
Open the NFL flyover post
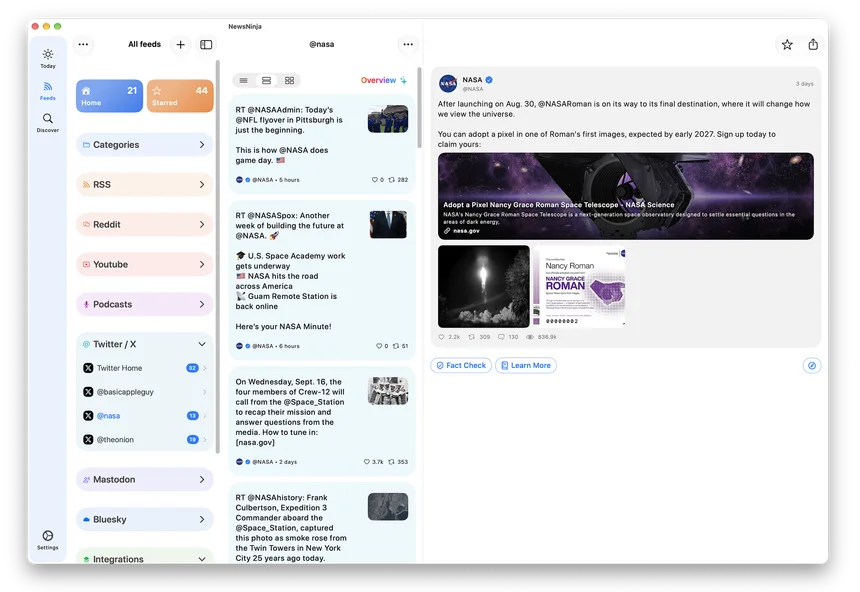click(x=322, y=144)
